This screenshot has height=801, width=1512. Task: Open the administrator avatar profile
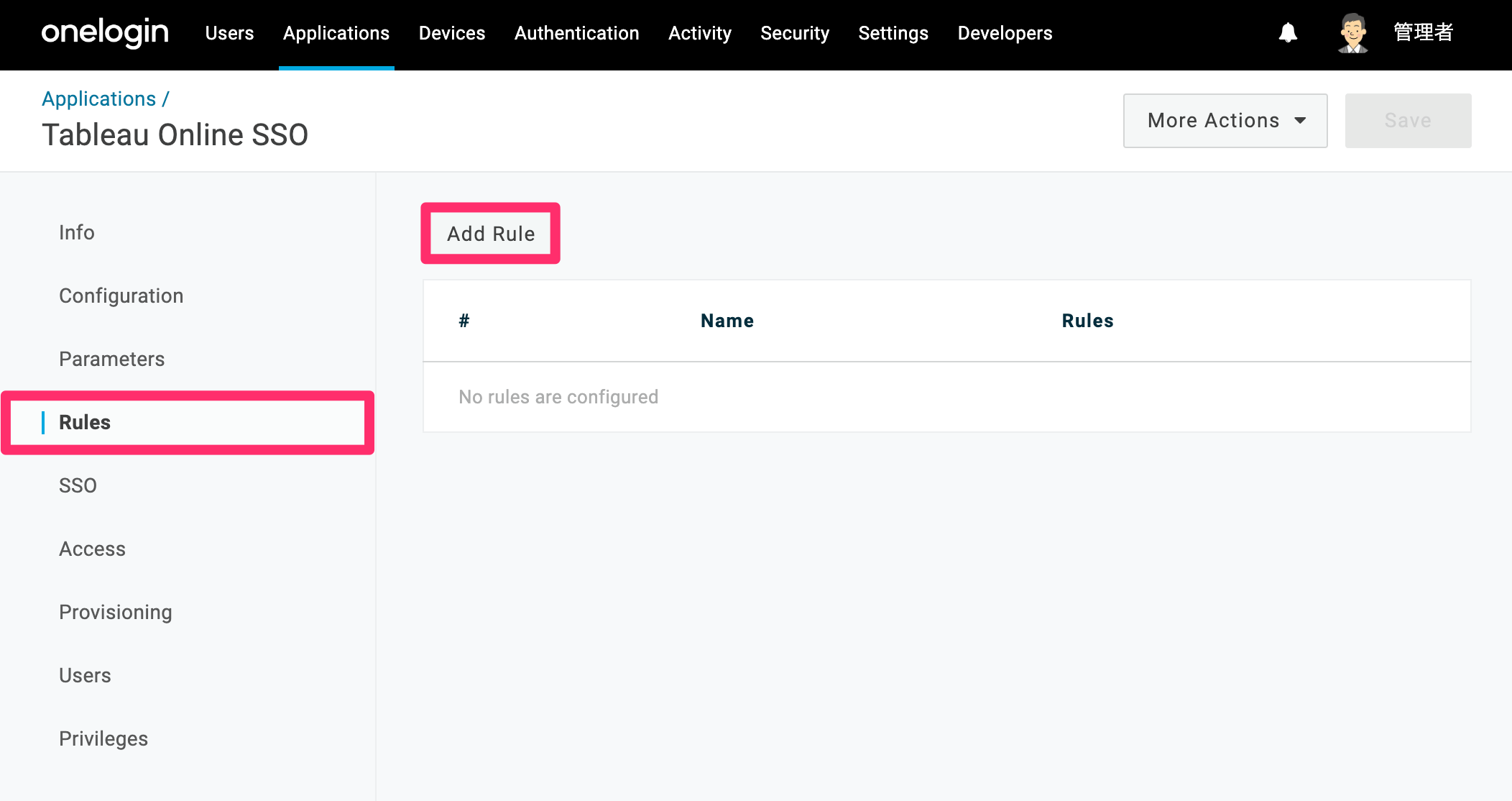pyautogui.click(x=1353, y=33)
